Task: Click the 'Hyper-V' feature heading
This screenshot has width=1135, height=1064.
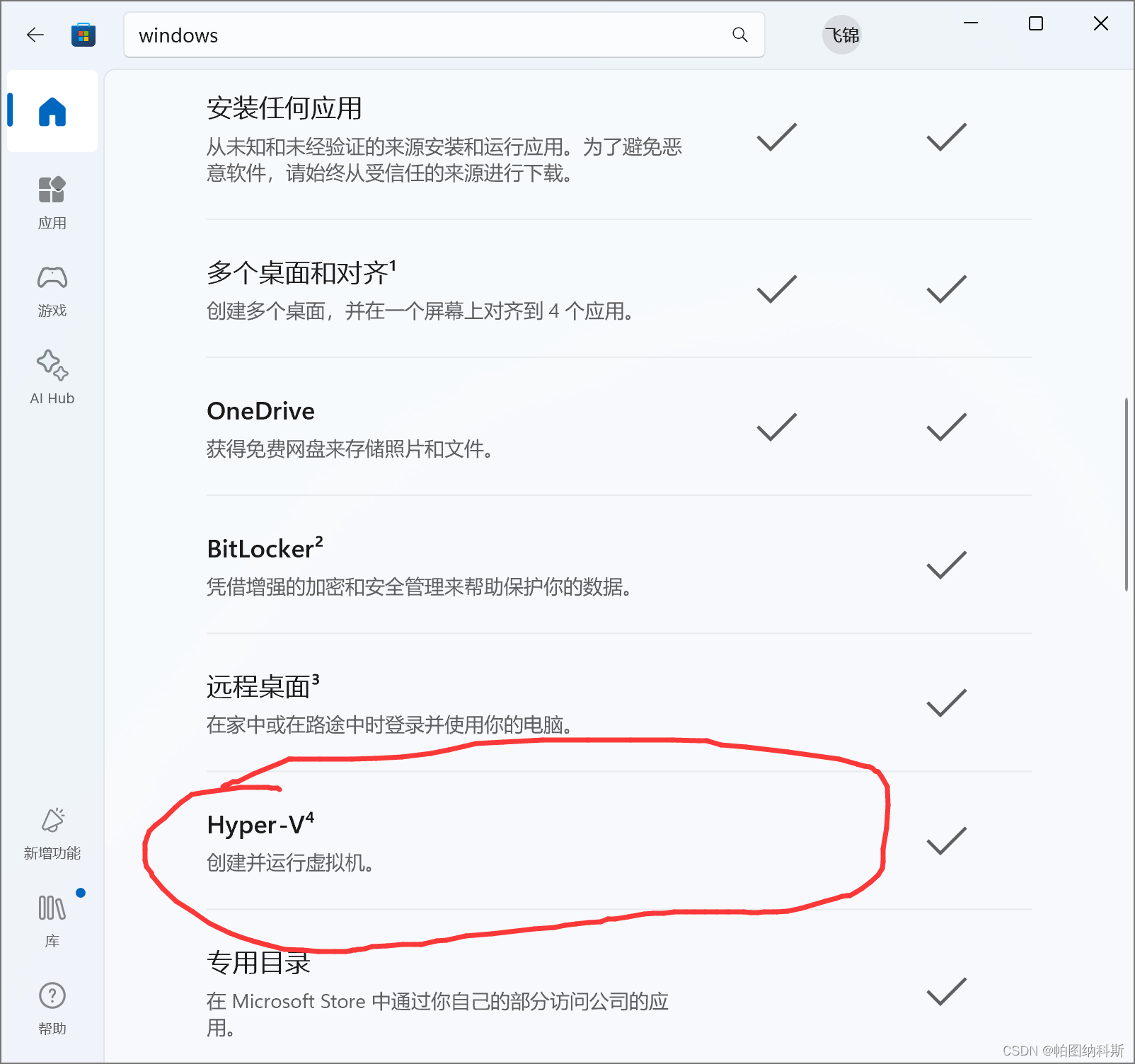Action: tap(260, 825)
